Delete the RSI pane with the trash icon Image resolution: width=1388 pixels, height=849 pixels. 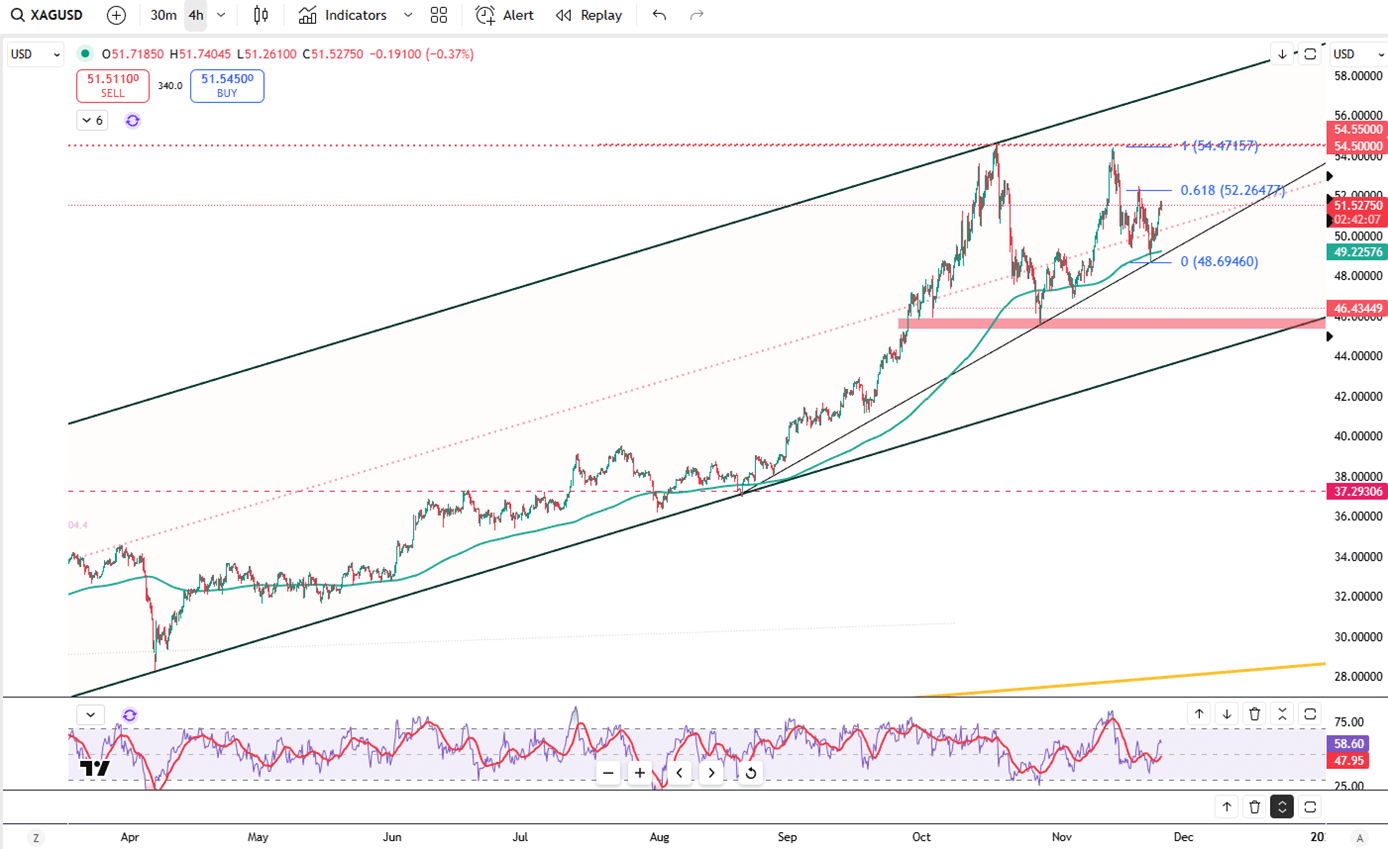click(1255, 714)
